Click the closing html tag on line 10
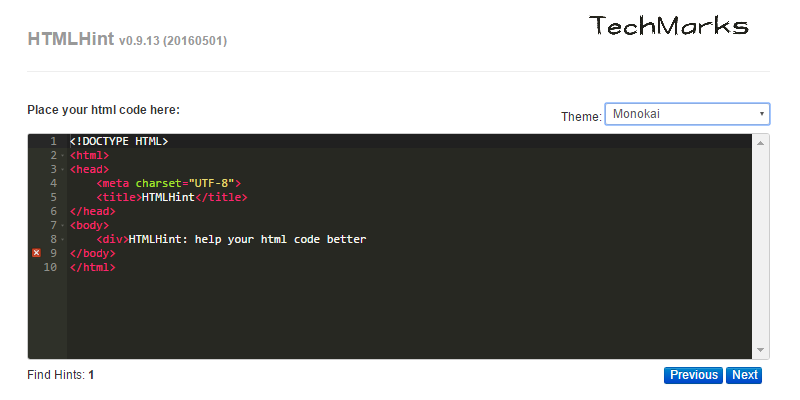The image size is (800, 400). click(x=93, y=267)
